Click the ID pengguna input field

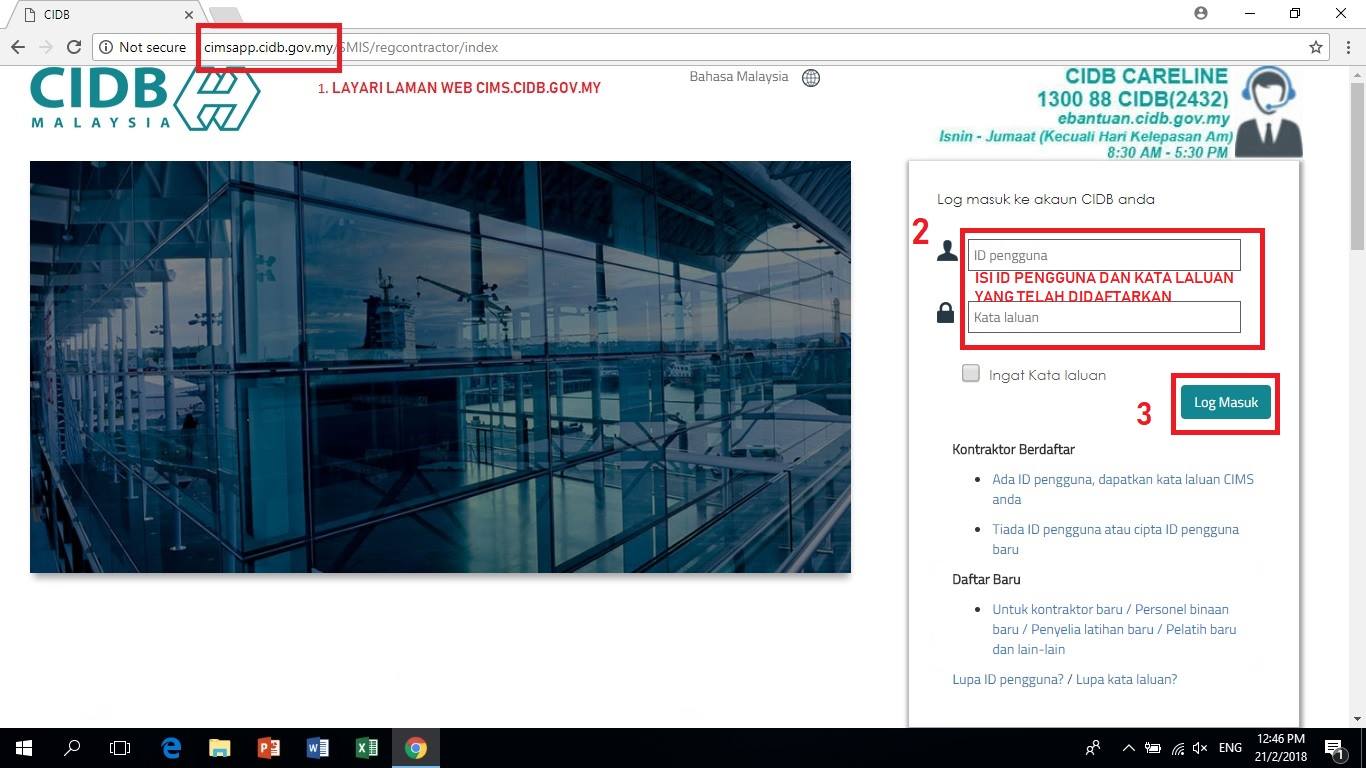point(1104,255)
